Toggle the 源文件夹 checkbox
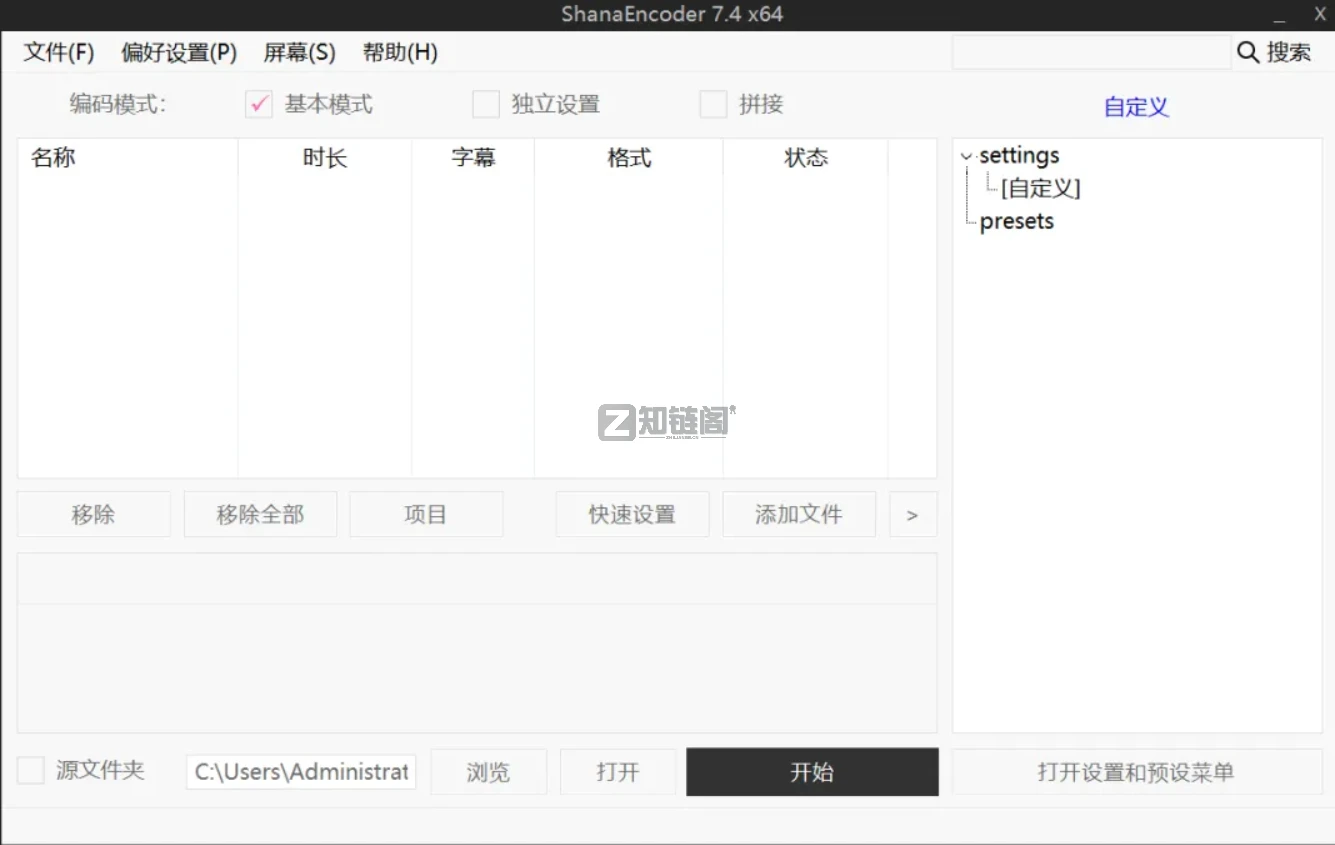The height and width of the screenshot is (845, 1335). click(28, 770)
